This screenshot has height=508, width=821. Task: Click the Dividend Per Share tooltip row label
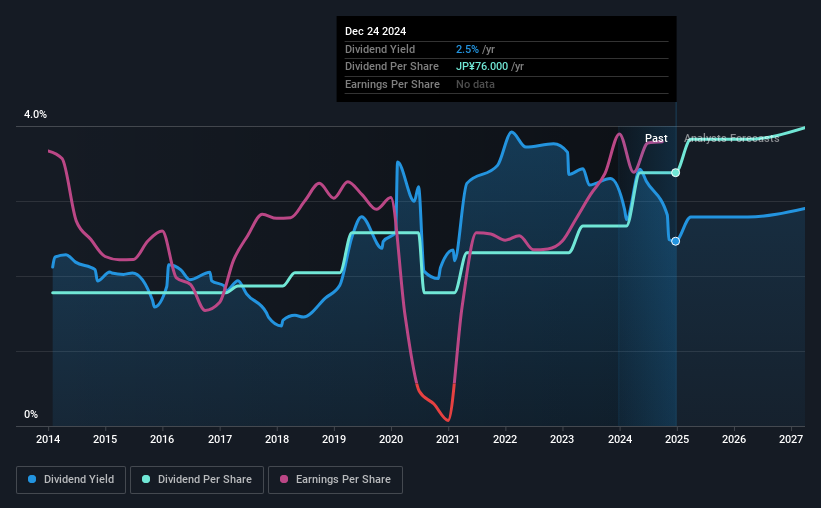click(392, 67)
